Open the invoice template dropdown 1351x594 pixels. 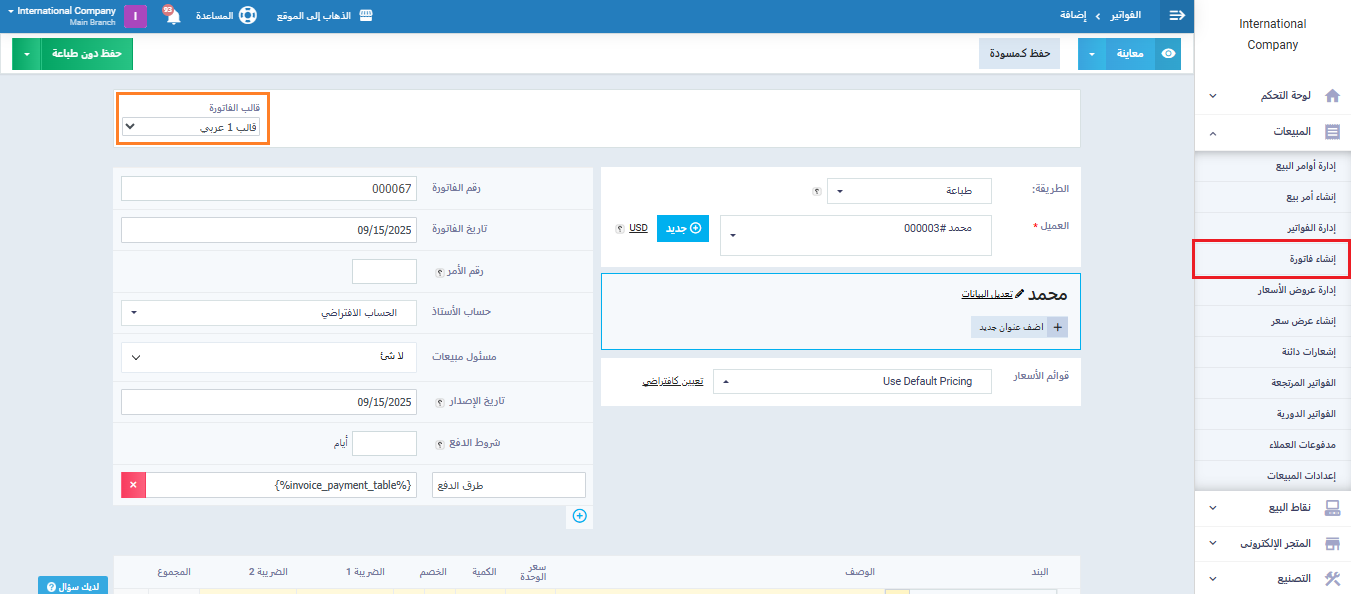pos(192,127)
